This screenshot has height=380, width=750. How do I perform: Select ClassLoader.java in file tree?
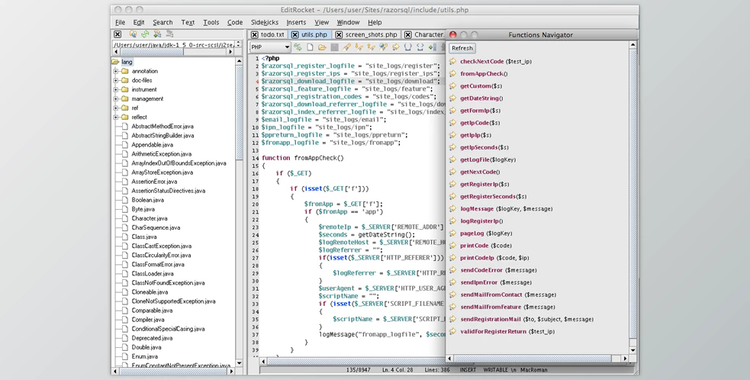click(x=153, y=274)
